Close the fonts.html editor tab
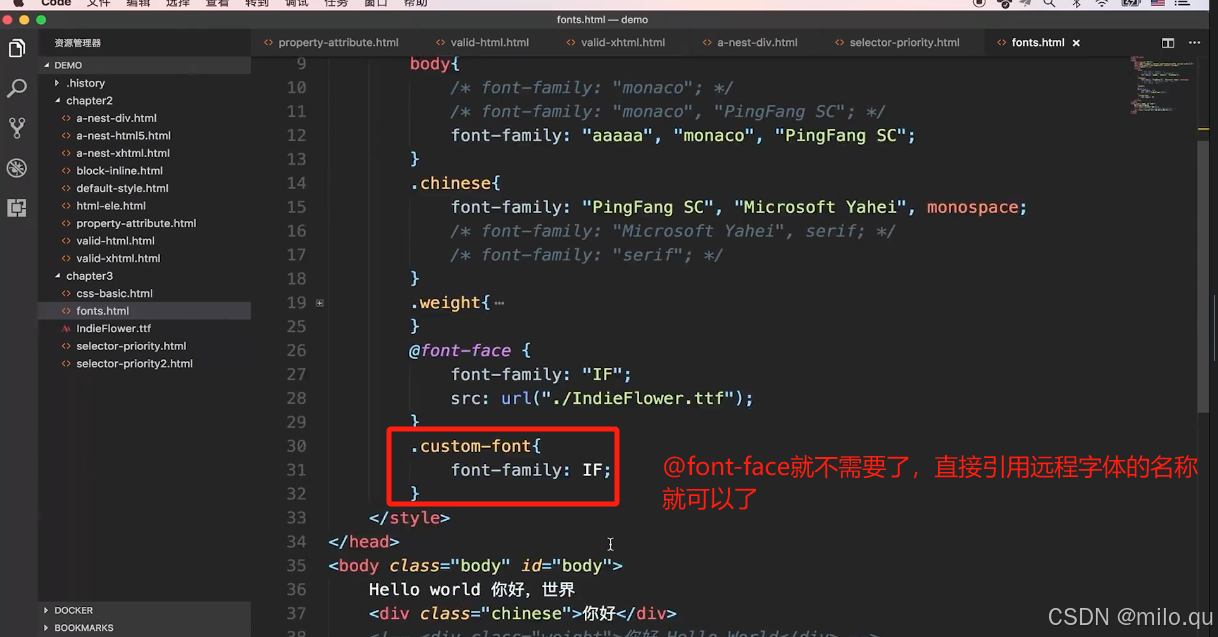Viewport: 1218px width, 637px height. pos(1076,43)
